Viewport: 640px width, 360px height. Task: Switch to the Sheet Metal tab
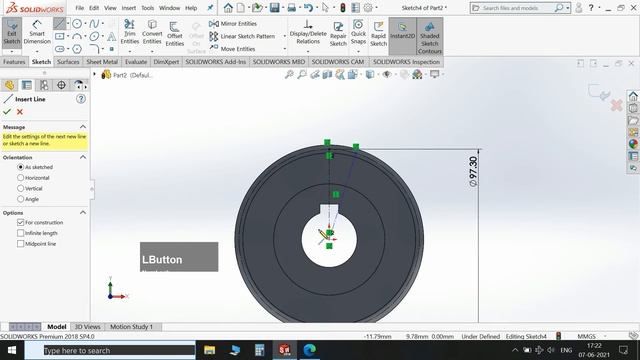[102, 62]
